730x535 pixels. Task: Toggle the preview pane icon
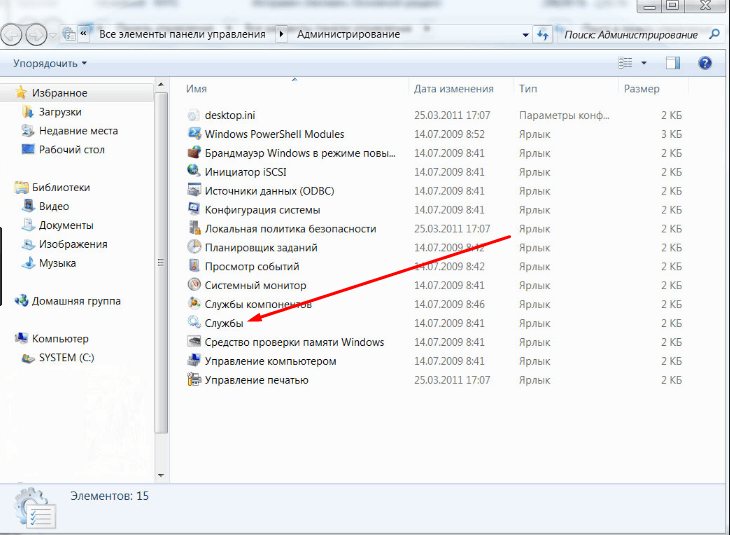(x=673, y=63)
